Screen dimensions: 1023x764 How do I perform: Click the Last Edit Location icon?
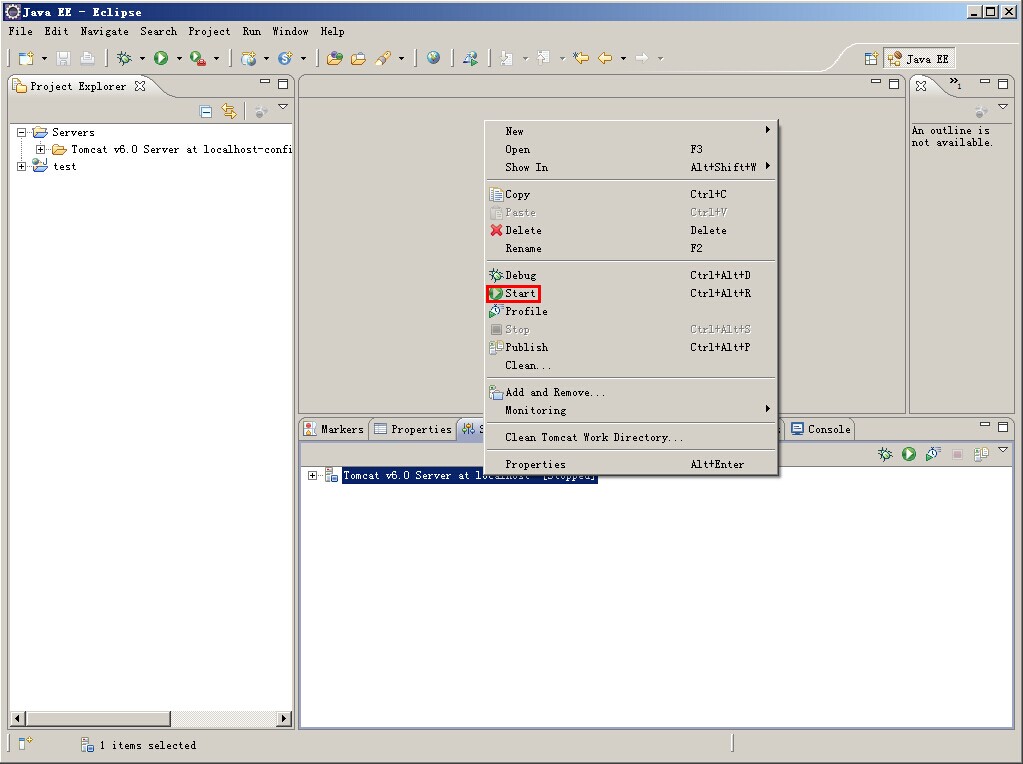(x=581, y=58)
